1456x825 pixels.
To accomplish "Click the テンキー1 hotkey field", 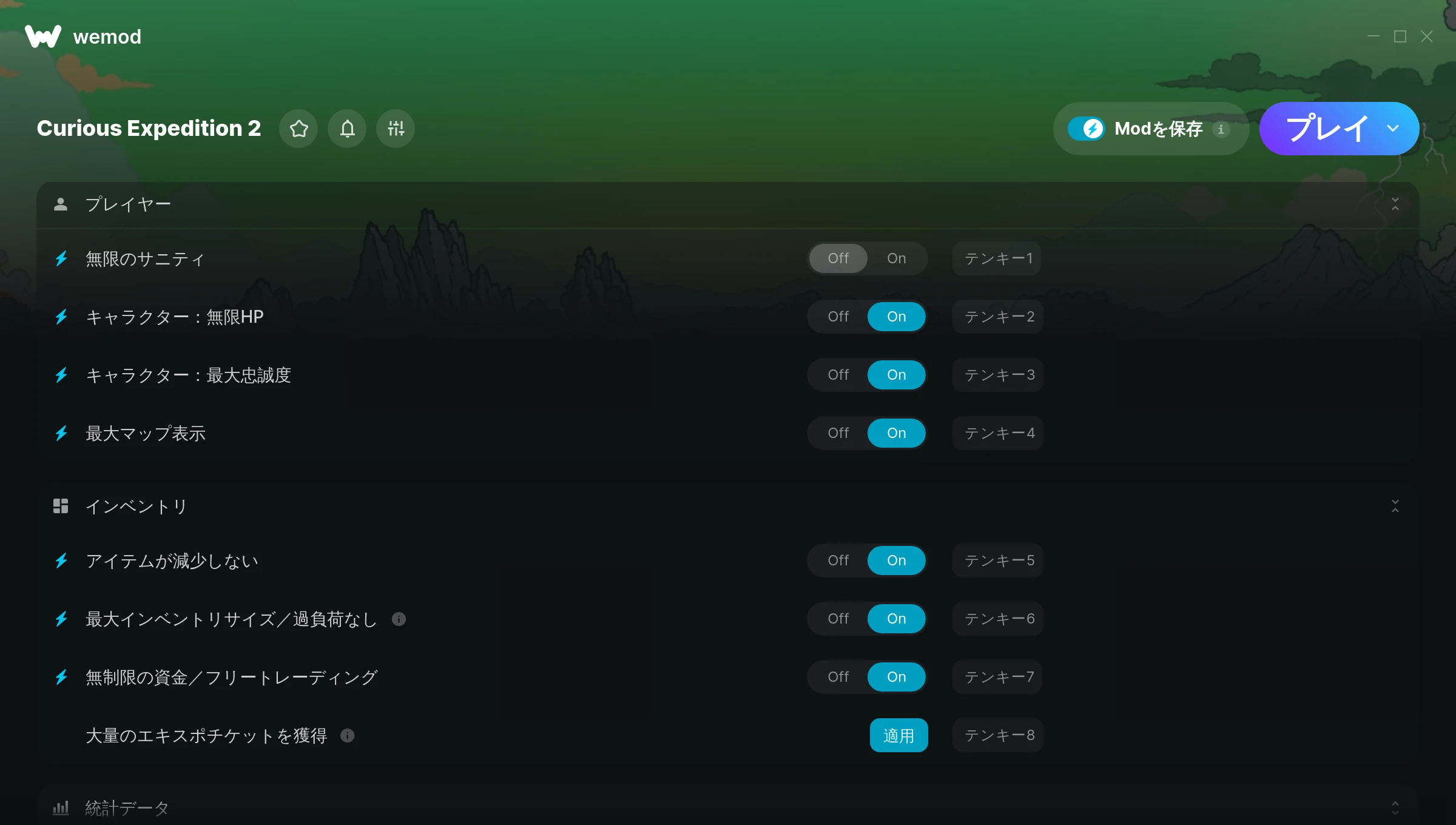I will (x=997, y=258).
